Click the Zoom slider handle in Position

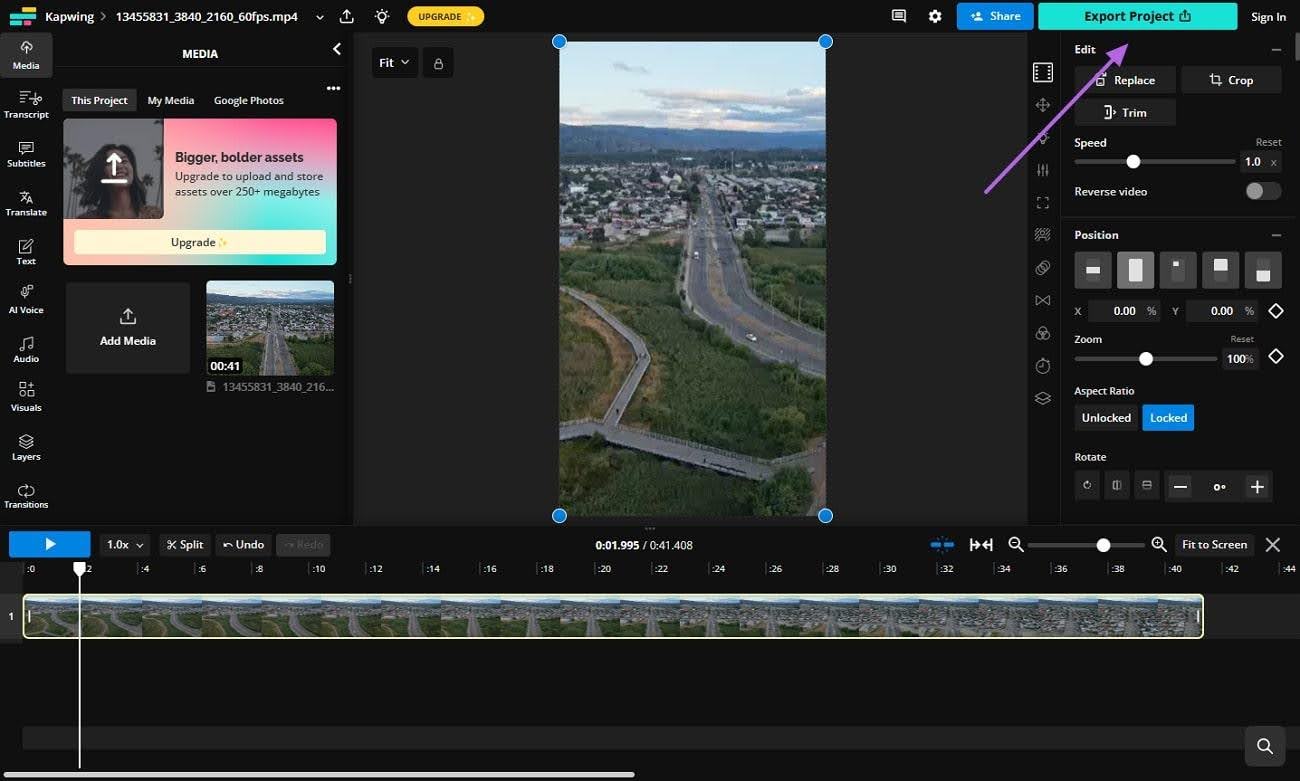pyautogui.click(x=1146, y=358)
